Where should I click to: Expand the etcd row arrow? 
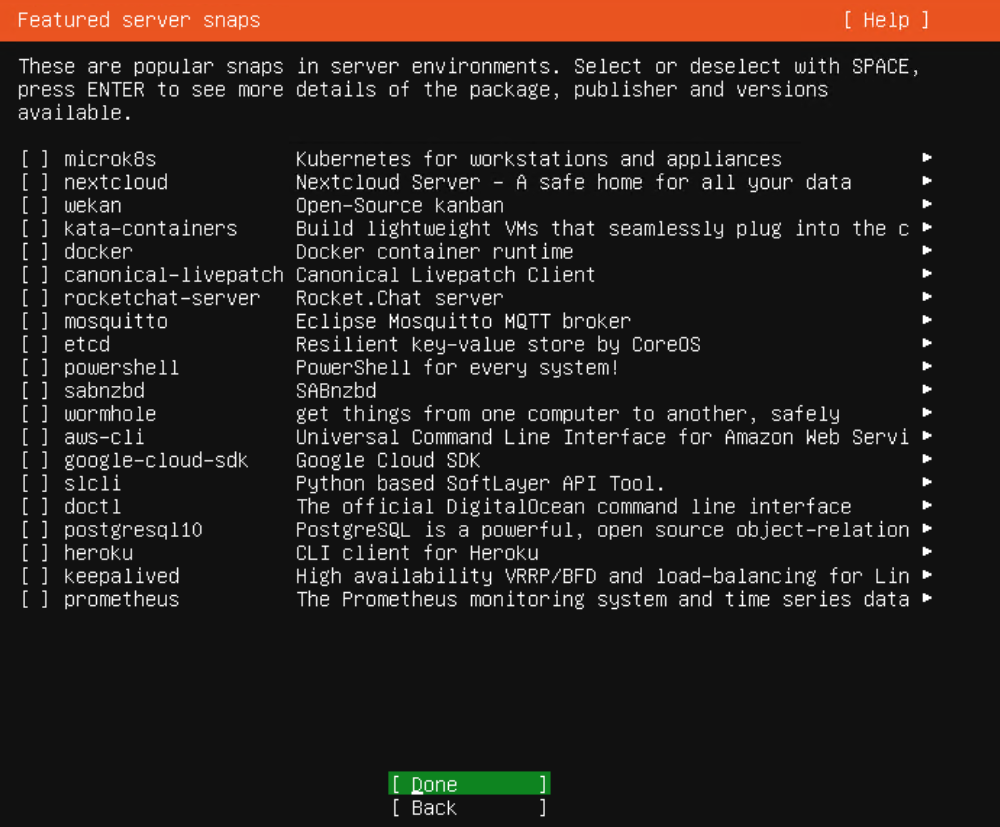tap(927, 344)
